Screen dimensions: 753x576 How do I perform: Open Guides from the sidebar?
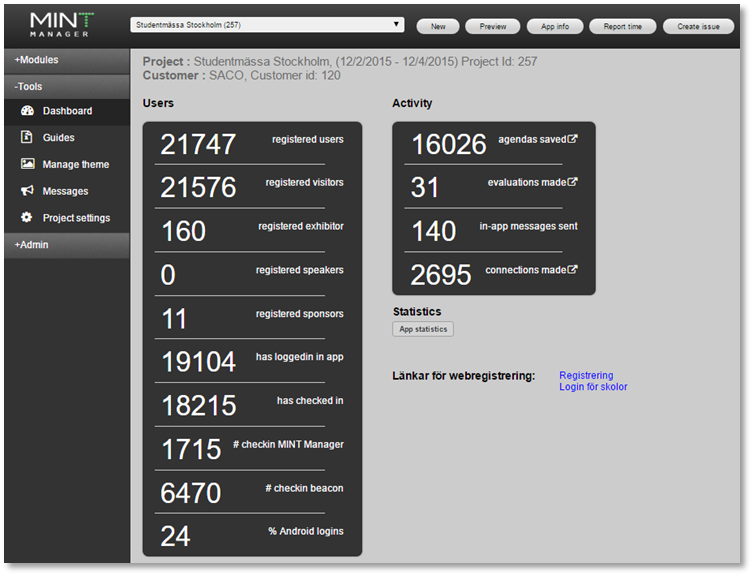[67, 137]
